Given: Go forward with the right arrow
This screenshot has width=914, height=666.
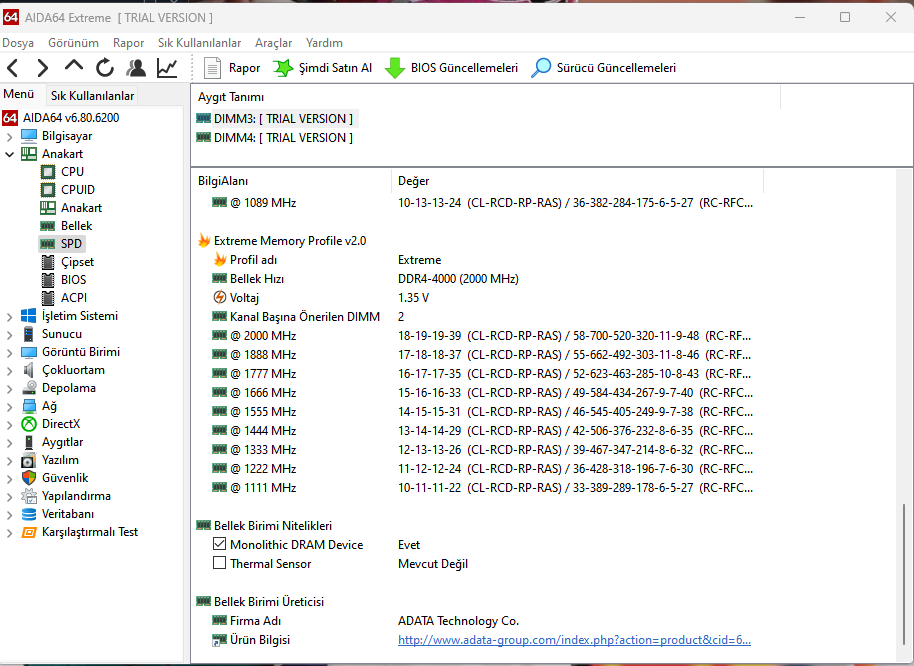Looking at the screenshot, I should click(x=43, y=68).
